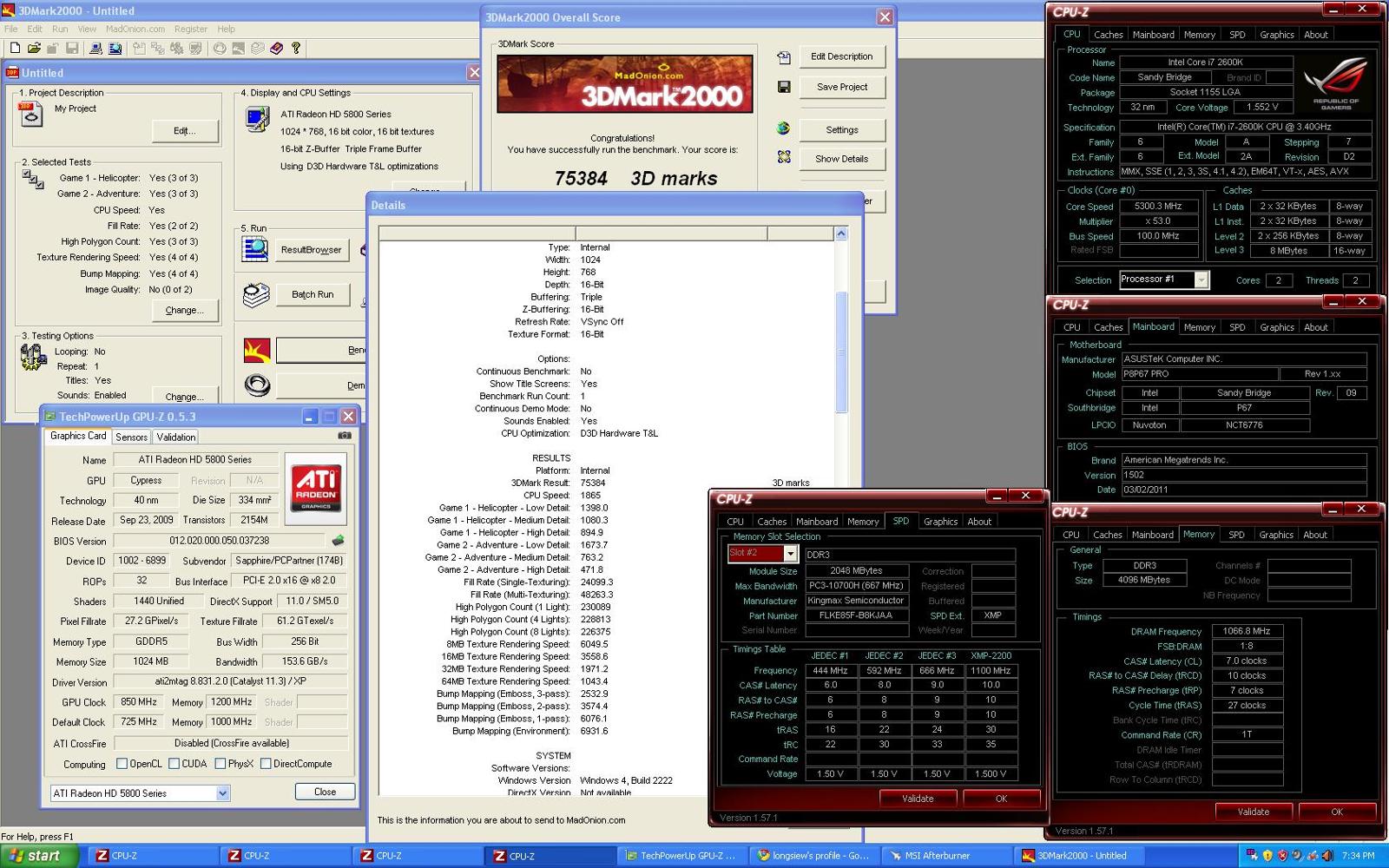Switch to the Validation tab in GPU-Z
The image size is (1389, 868).
coord(176,437)
